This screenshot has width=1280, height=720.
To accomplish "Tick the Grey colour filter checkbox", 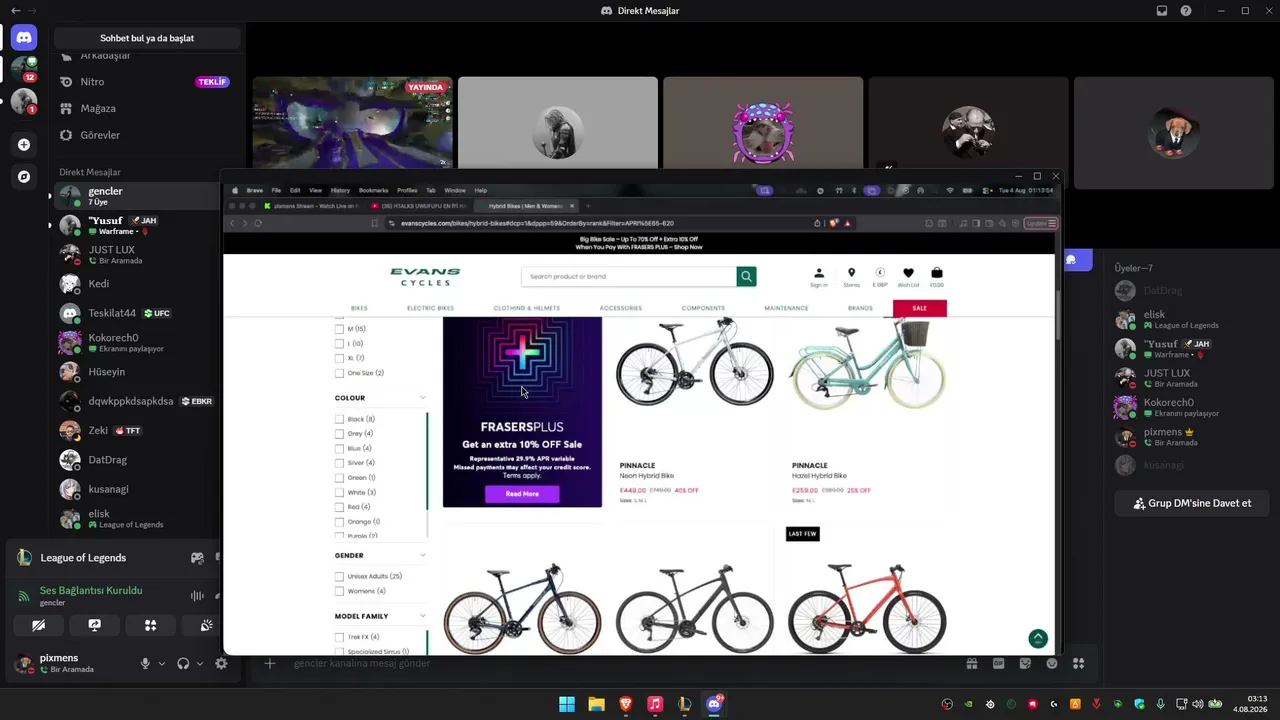I will point(339,434).
